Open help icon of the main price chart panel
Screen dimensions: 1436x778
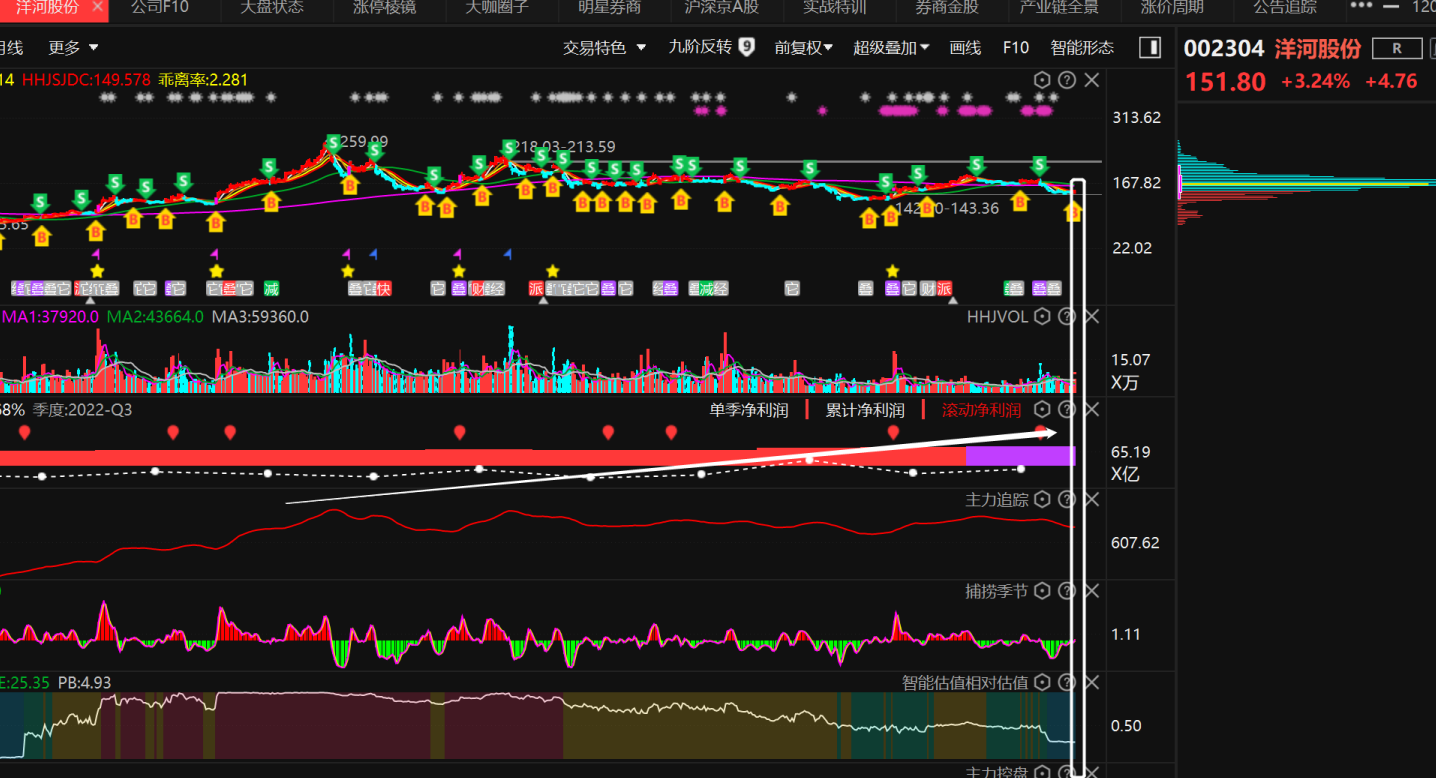1067,80
